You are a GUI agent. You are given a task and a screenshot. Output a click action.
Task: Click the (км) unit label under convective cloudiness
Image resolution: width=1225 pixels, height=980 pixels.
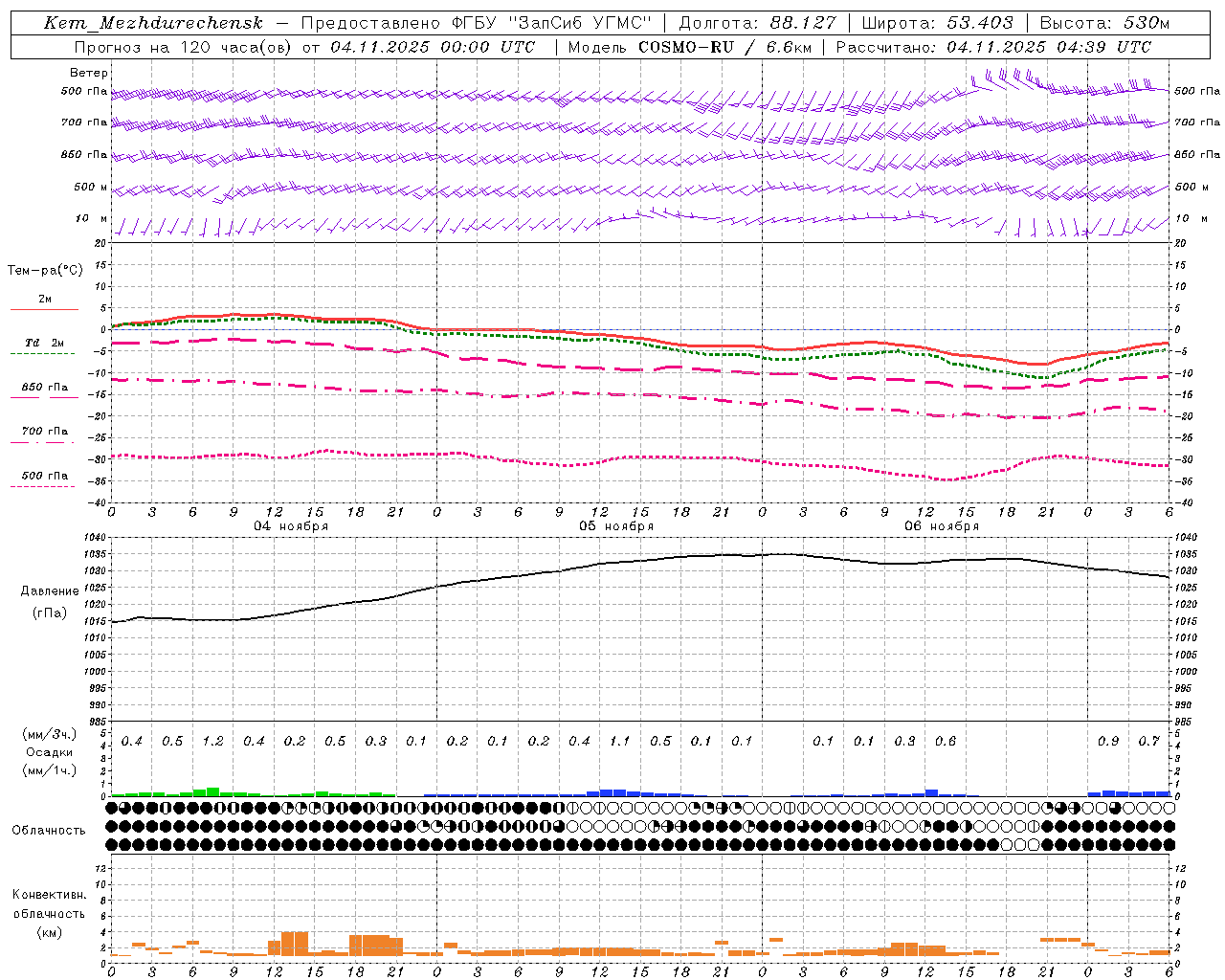click(x=49, y=932)
